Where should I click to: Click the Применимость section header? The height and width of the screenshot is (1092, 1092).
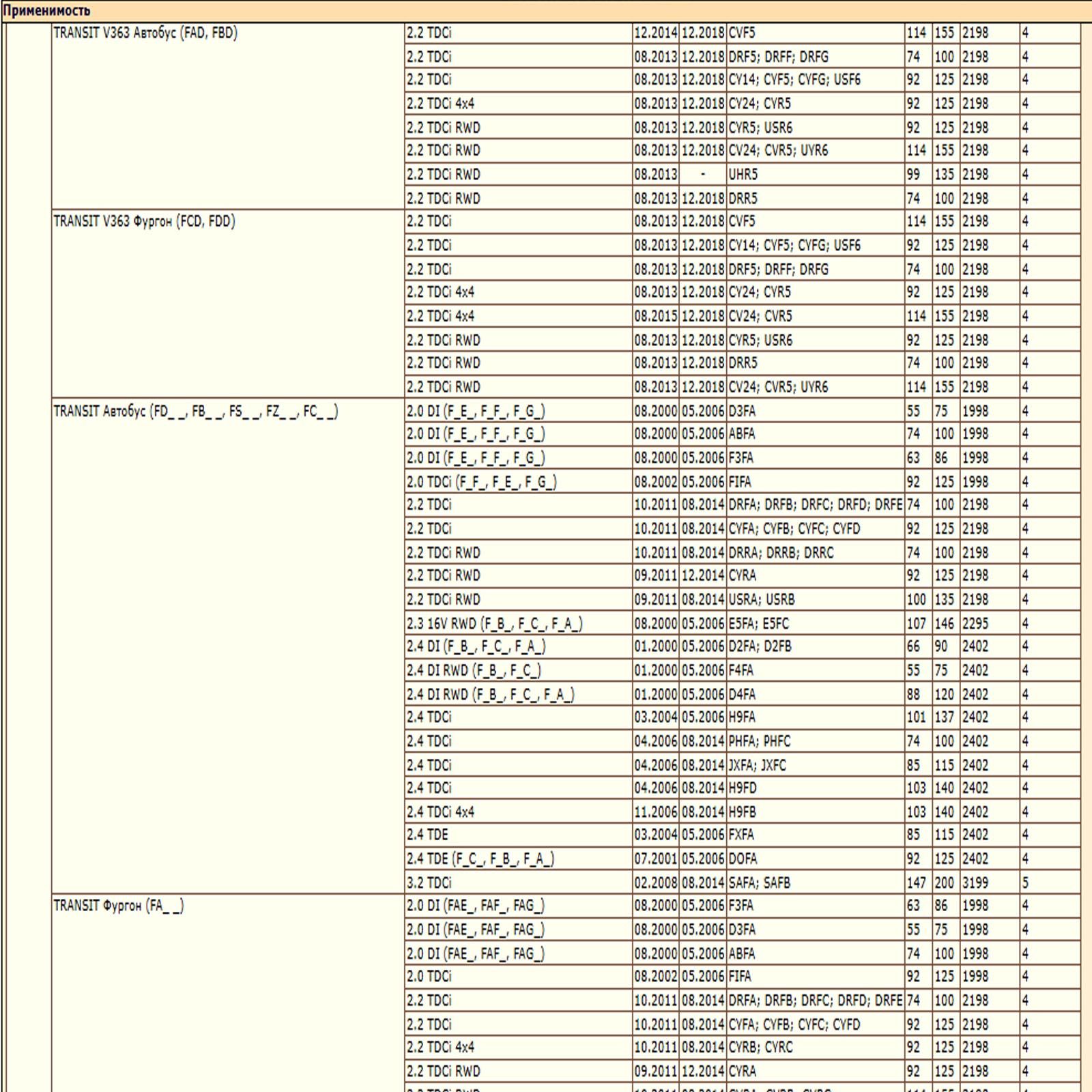(x=46, y=10)
